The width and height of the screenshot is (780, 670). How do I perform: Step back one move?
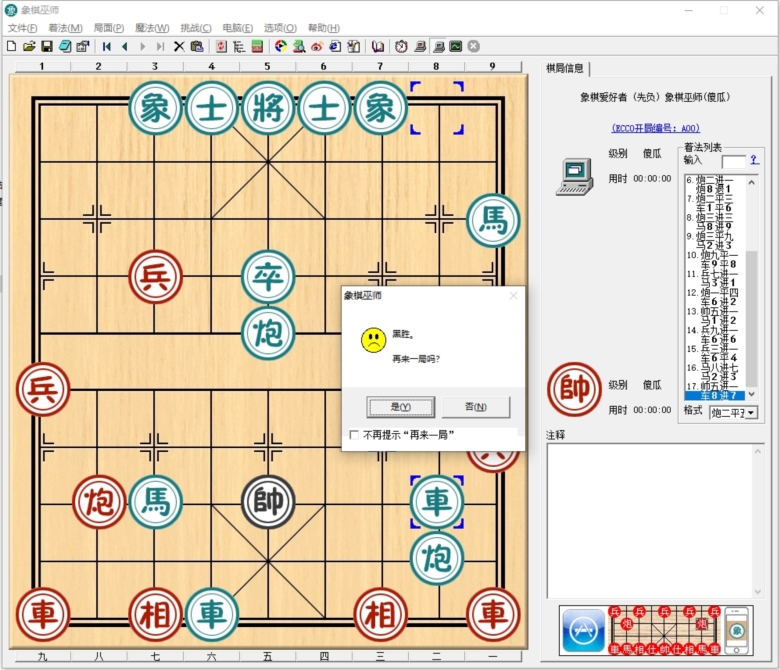click(124, 46)
